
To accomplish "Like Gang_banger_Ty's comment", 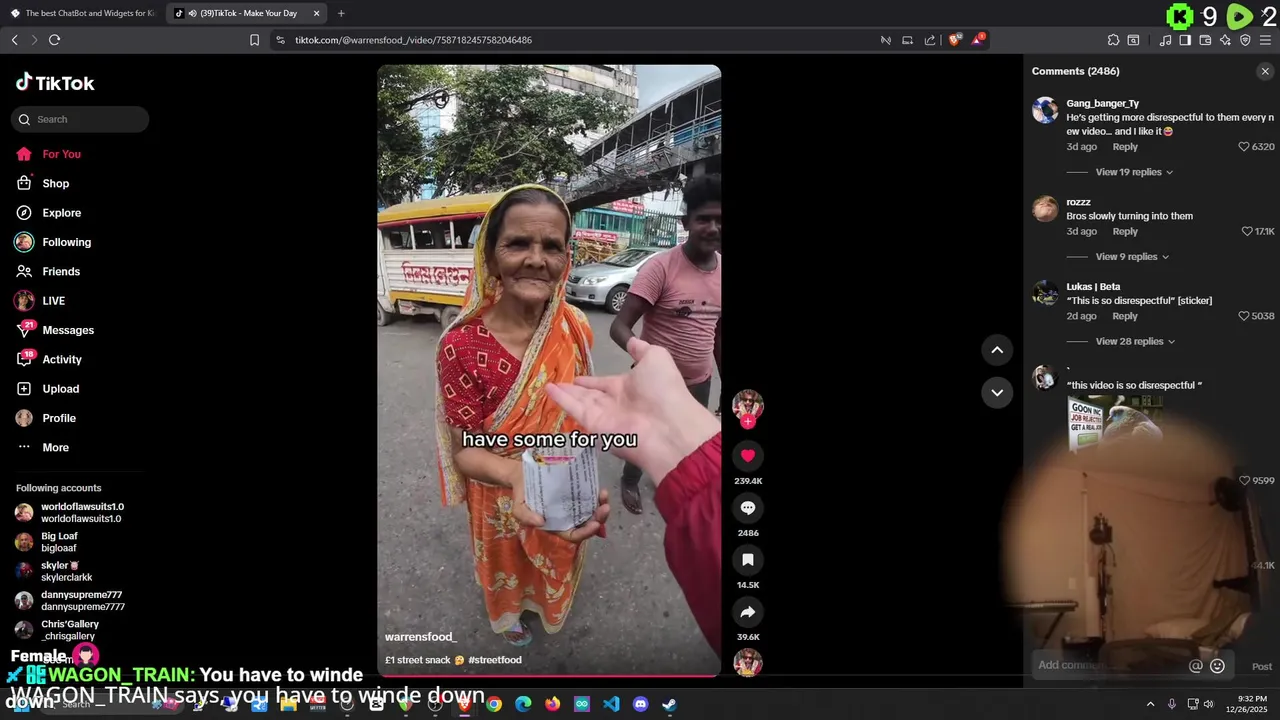I will coord(1244,147).
